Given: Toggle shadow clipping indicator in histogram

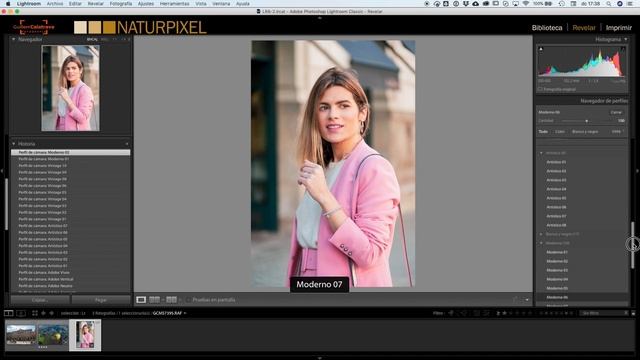Looking at the screenshot, I should click(x=541, y=49).
